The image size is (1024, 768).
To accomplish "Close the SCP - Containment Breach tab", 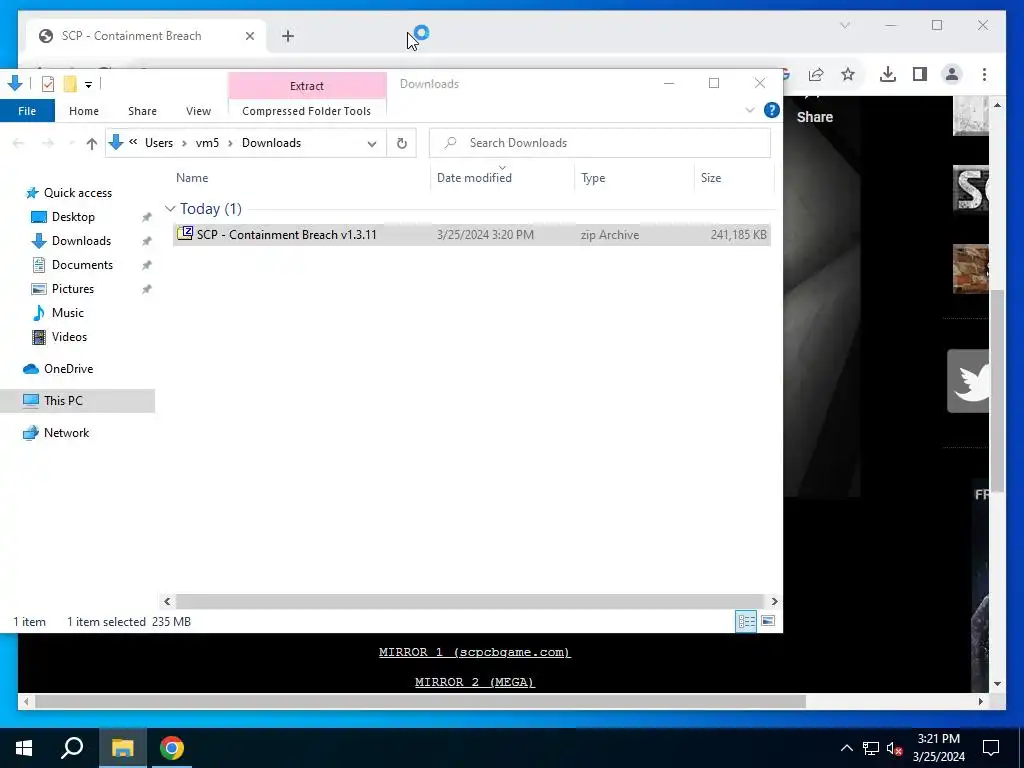I will click(249, 36).
